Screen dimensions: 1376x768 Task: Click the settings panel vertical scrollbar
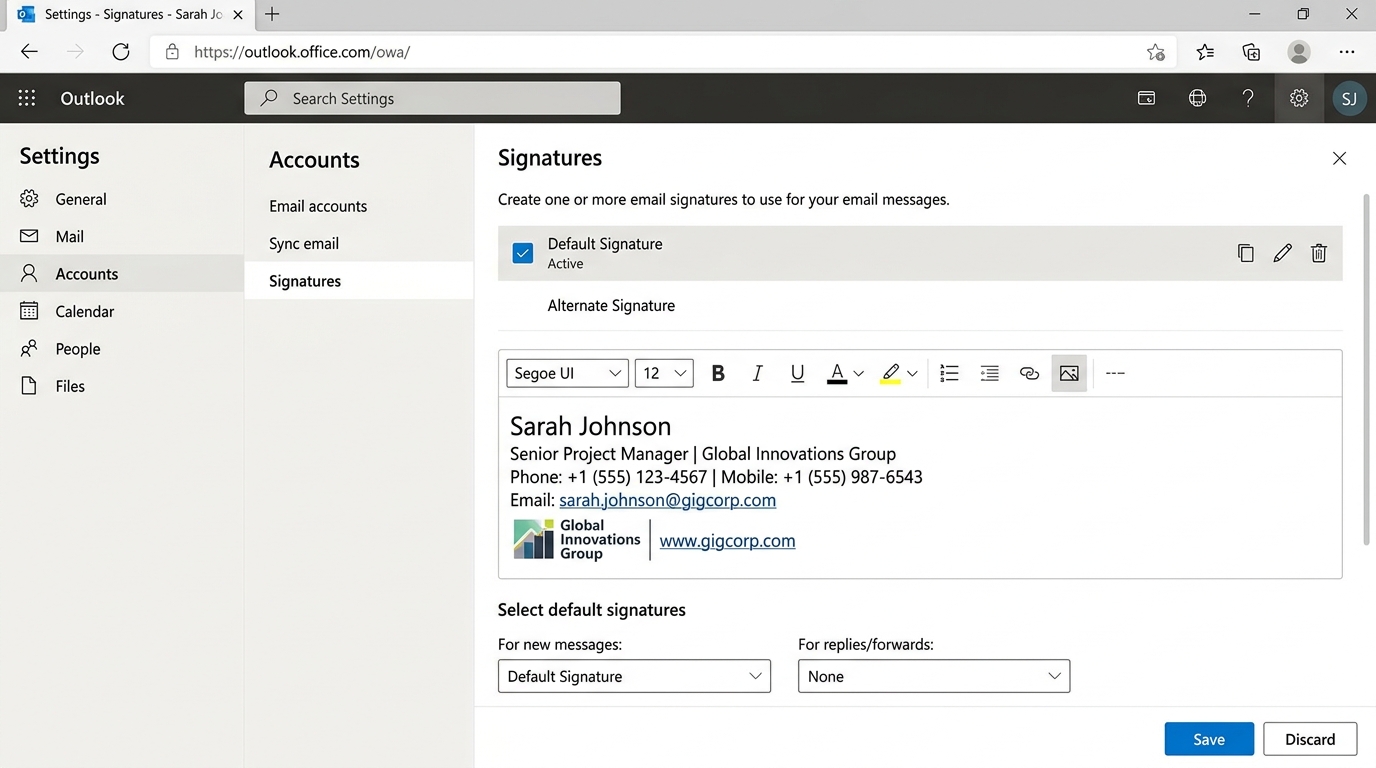[x=1366, y=370]
